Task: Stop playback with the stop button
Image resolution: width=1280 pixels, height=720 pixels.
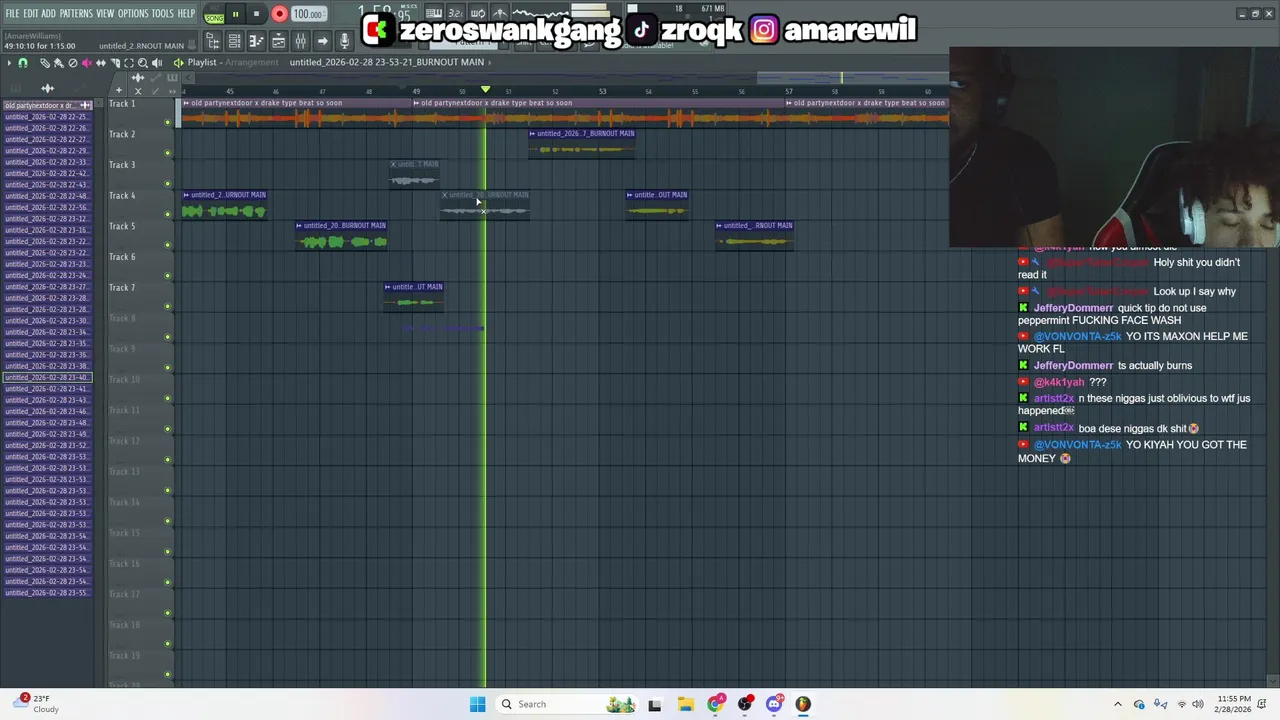Action: pos(256,14)
